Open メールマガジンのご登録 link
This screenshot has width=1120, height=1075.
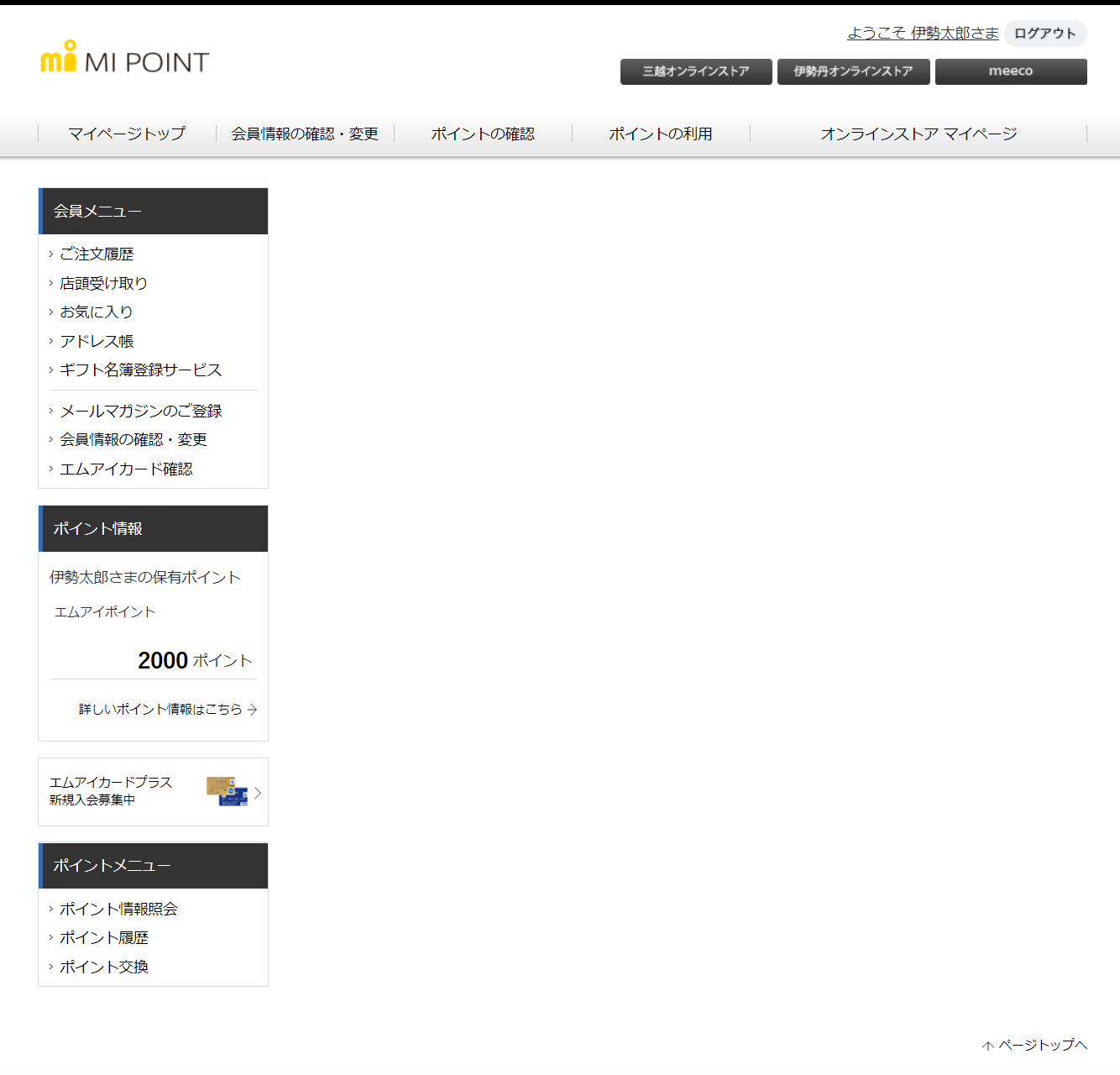(x=140, y=411)
